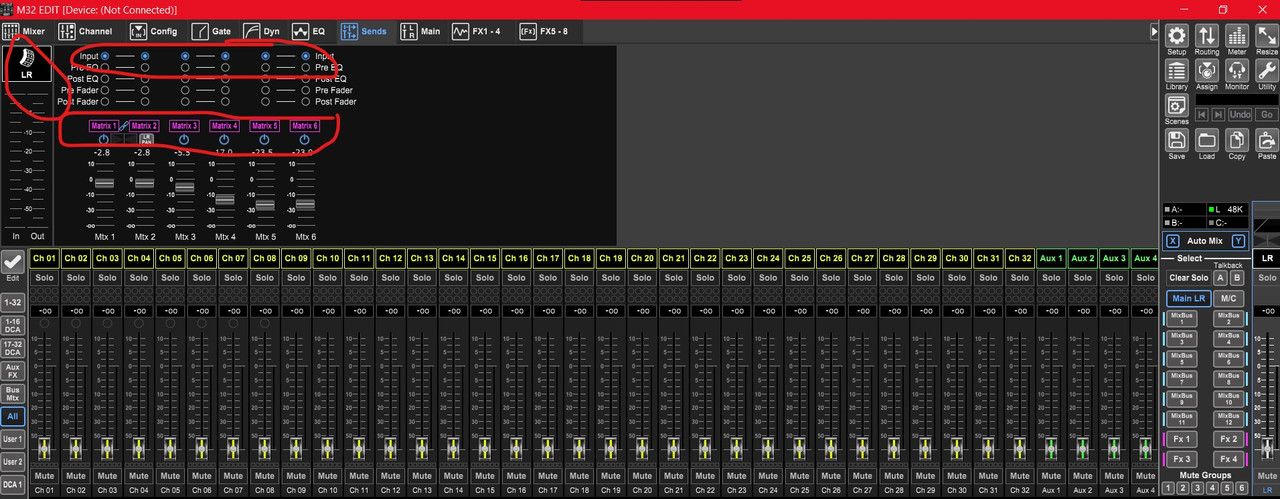Solo channel Ch 01
The width and height of the screenshot is (1280, 499).
coord(44,277)
